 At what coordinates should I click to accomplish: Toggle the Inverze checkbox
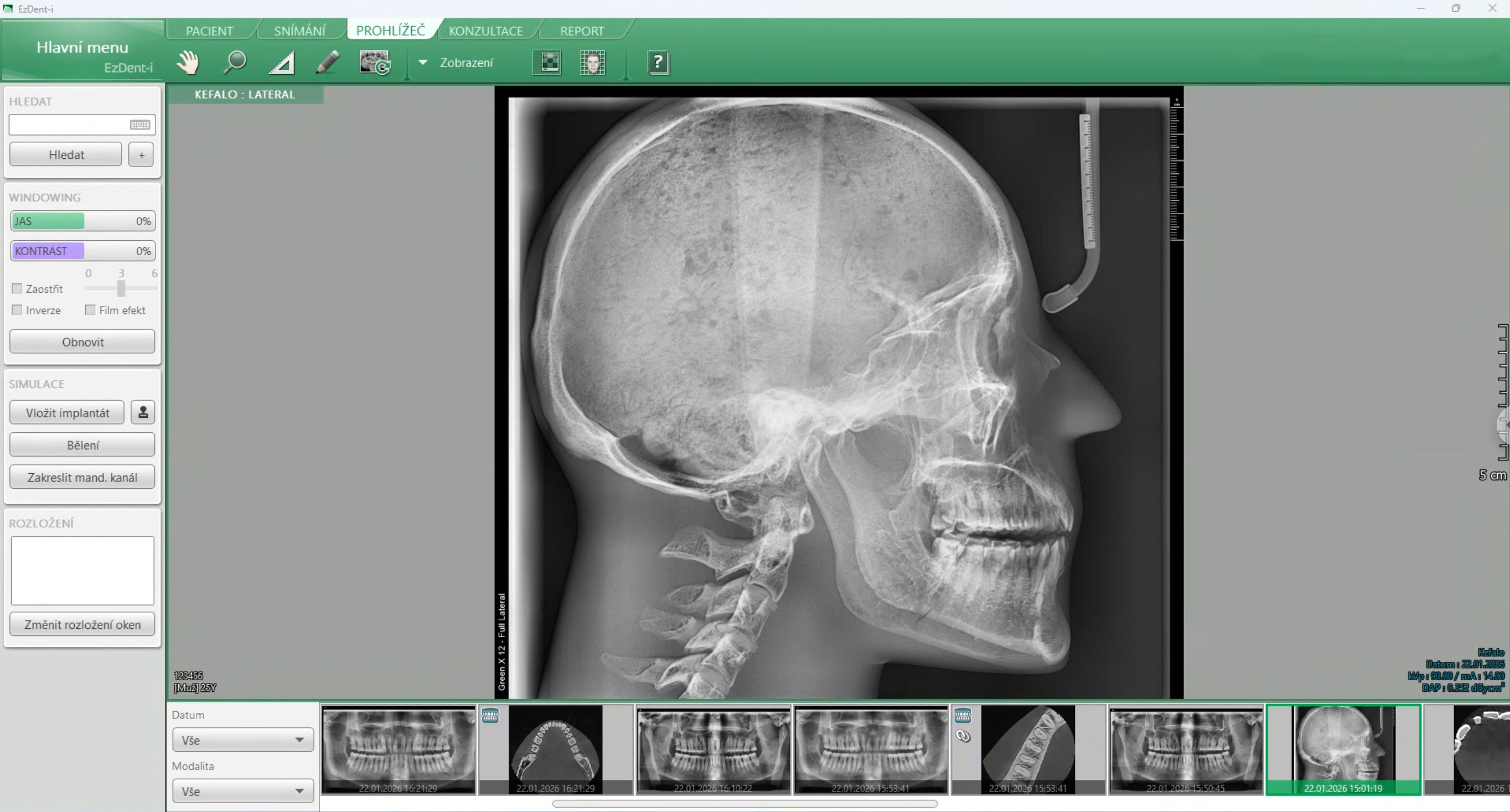(x=17, y=310)
